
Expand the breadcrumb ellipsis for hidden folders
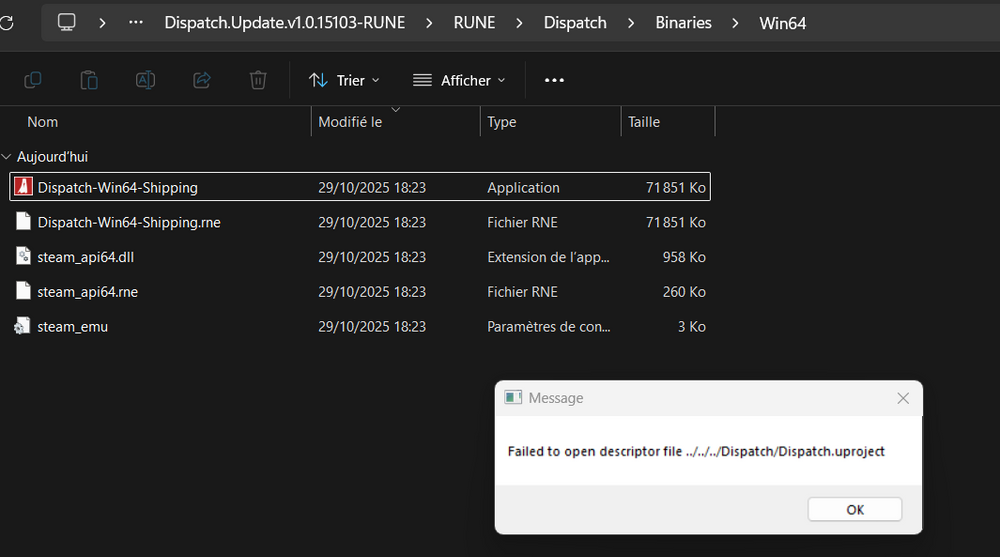pyautogui.click(x=136, y=22)
